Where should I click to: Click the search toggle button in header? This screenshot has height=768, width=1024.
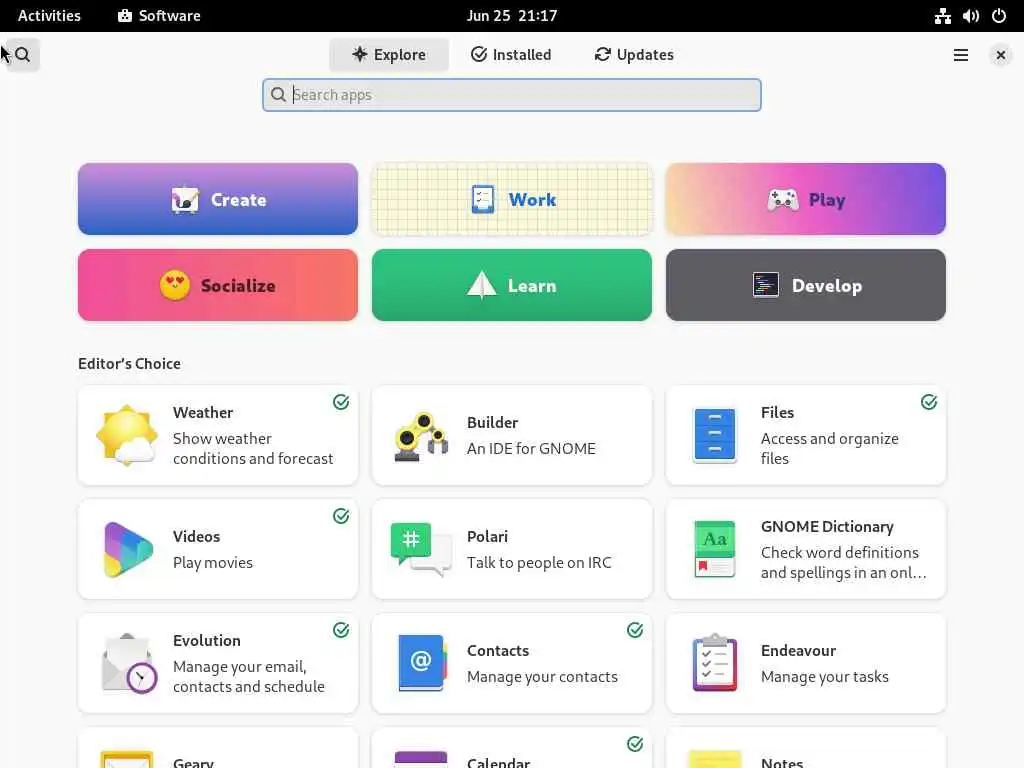click(22, 55)
